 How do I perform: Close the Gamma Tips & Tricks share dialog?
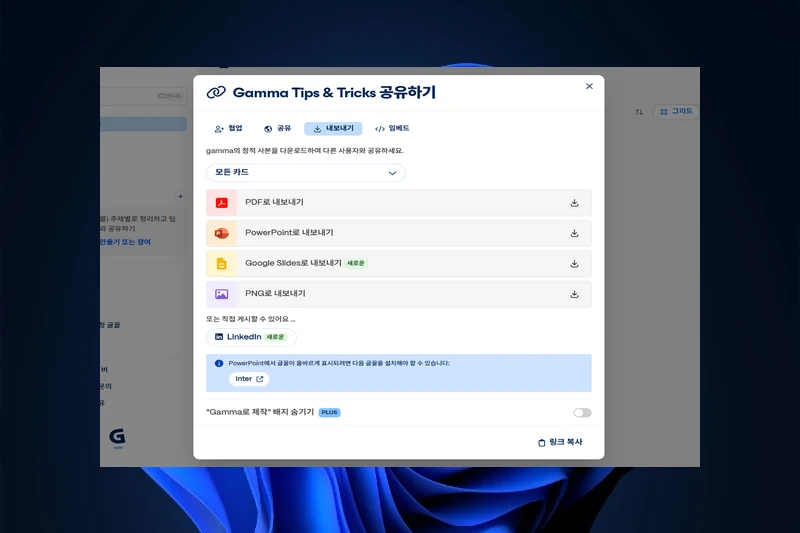589,86
